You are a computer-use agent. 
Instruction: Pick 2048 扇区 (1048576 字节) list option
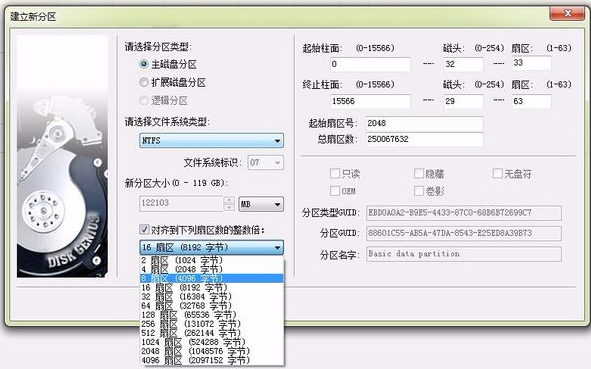pos(211,351)
